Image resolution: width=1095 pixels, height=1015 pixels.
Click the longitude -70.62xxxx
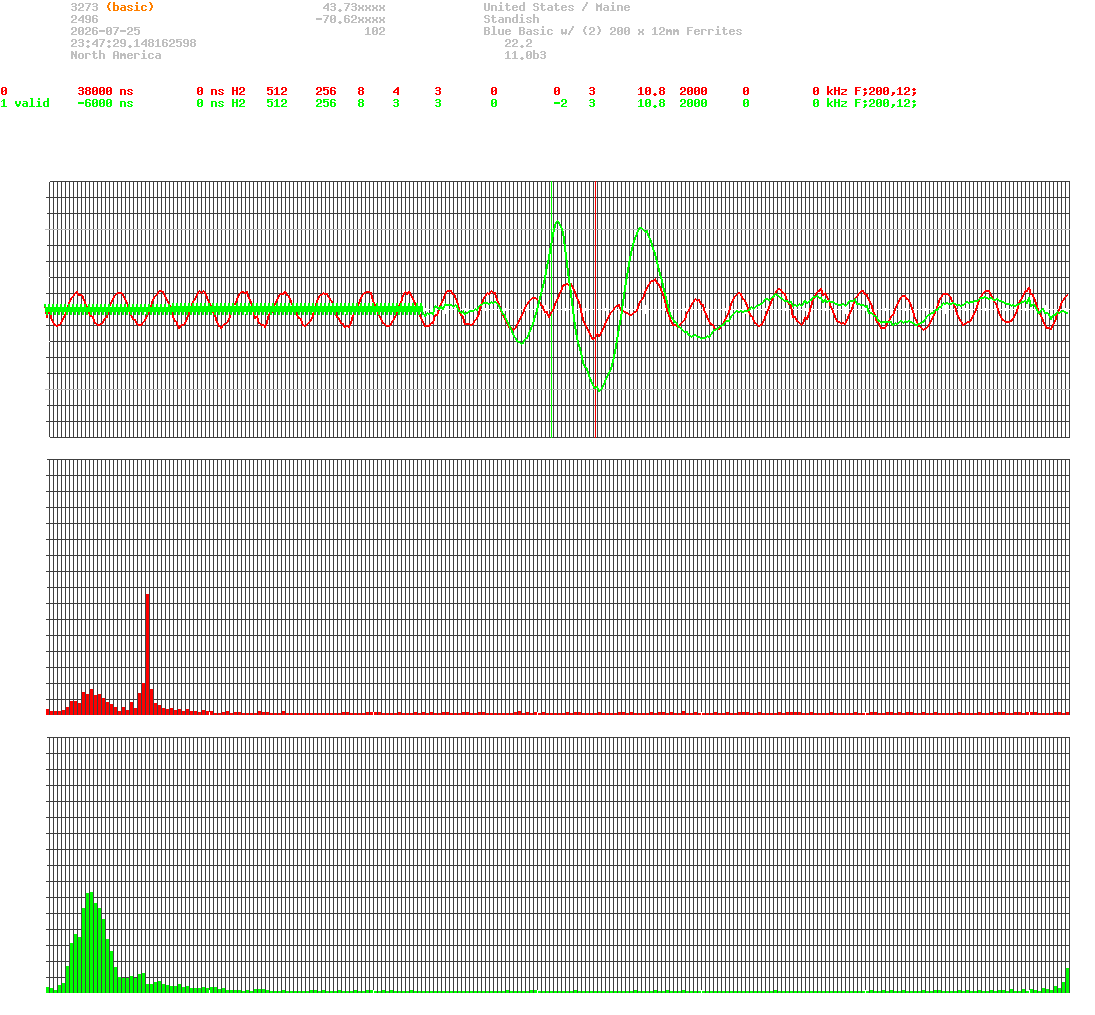tap(350, 19)
